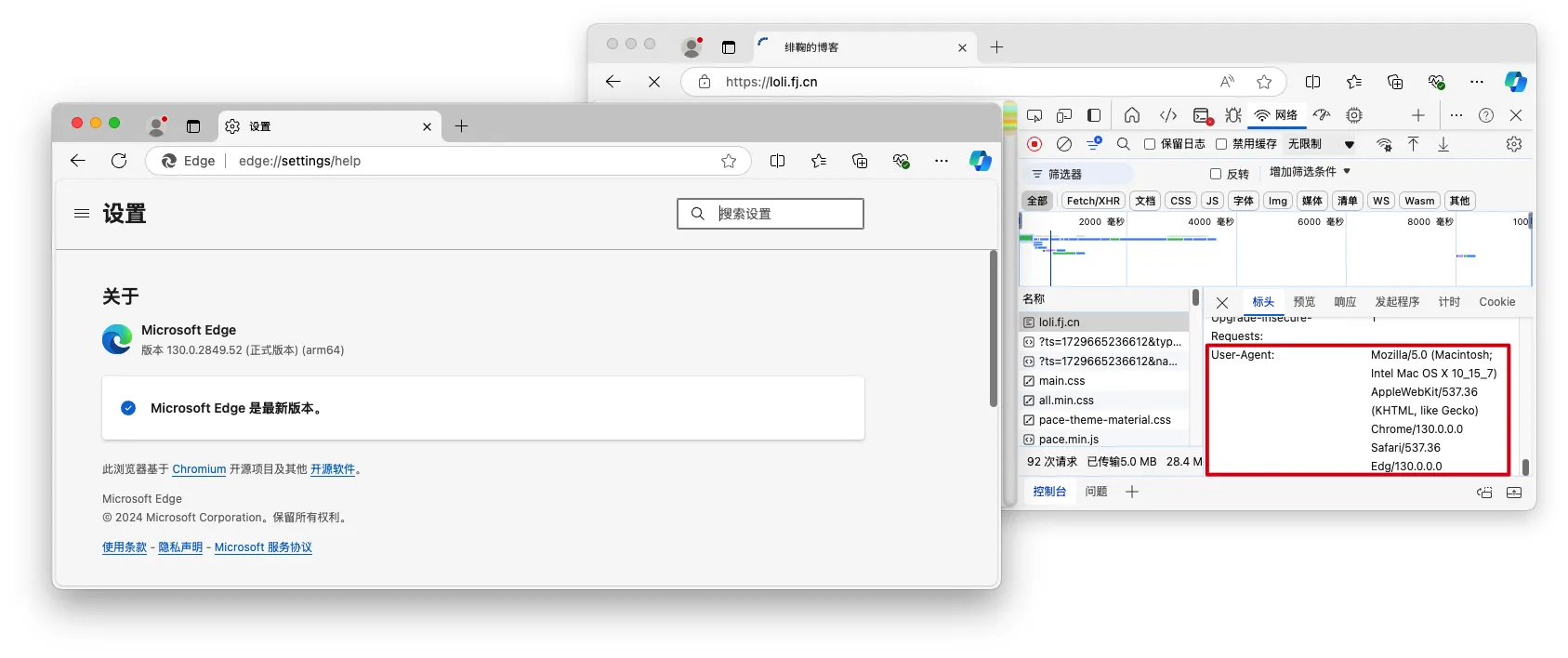Open network conditions wifi-gear icon
Screen dimensions: 1568x658
(1384, 144)
